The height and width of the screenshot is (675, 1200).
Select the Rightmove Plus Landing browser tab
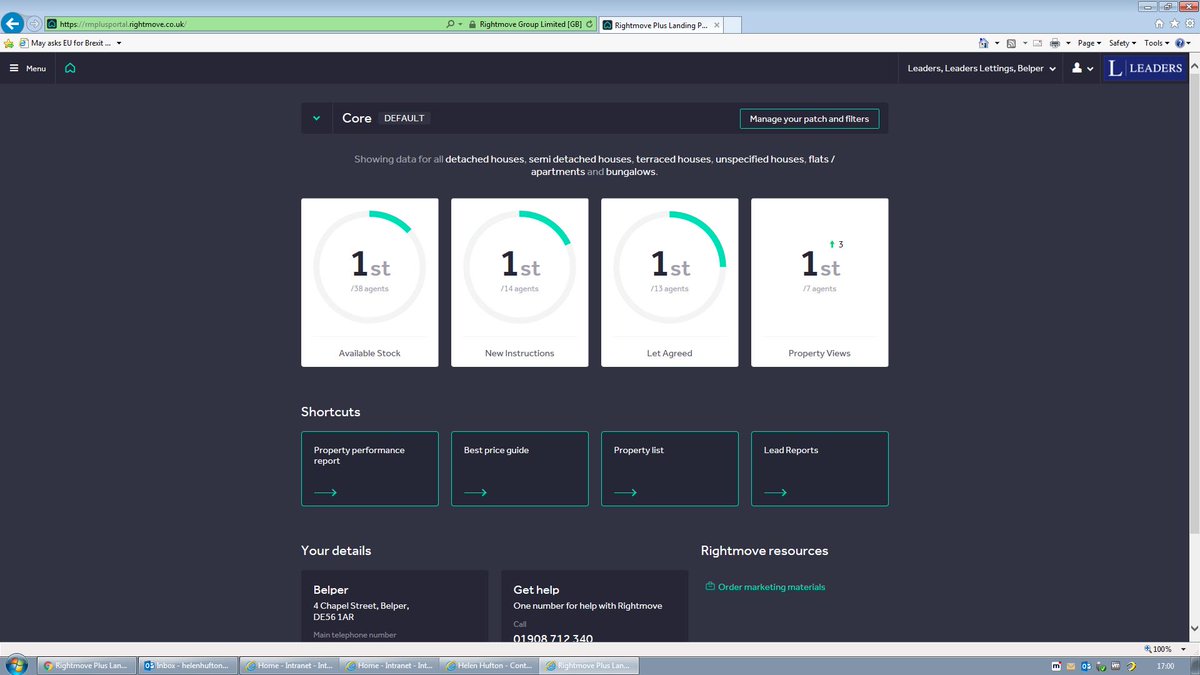click(660, 23)
